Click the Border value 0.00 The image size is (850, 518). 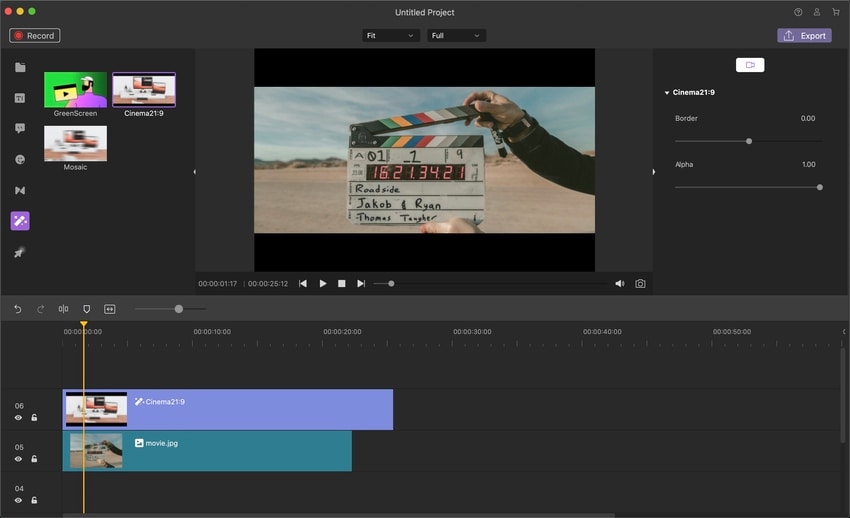point(808,118)
